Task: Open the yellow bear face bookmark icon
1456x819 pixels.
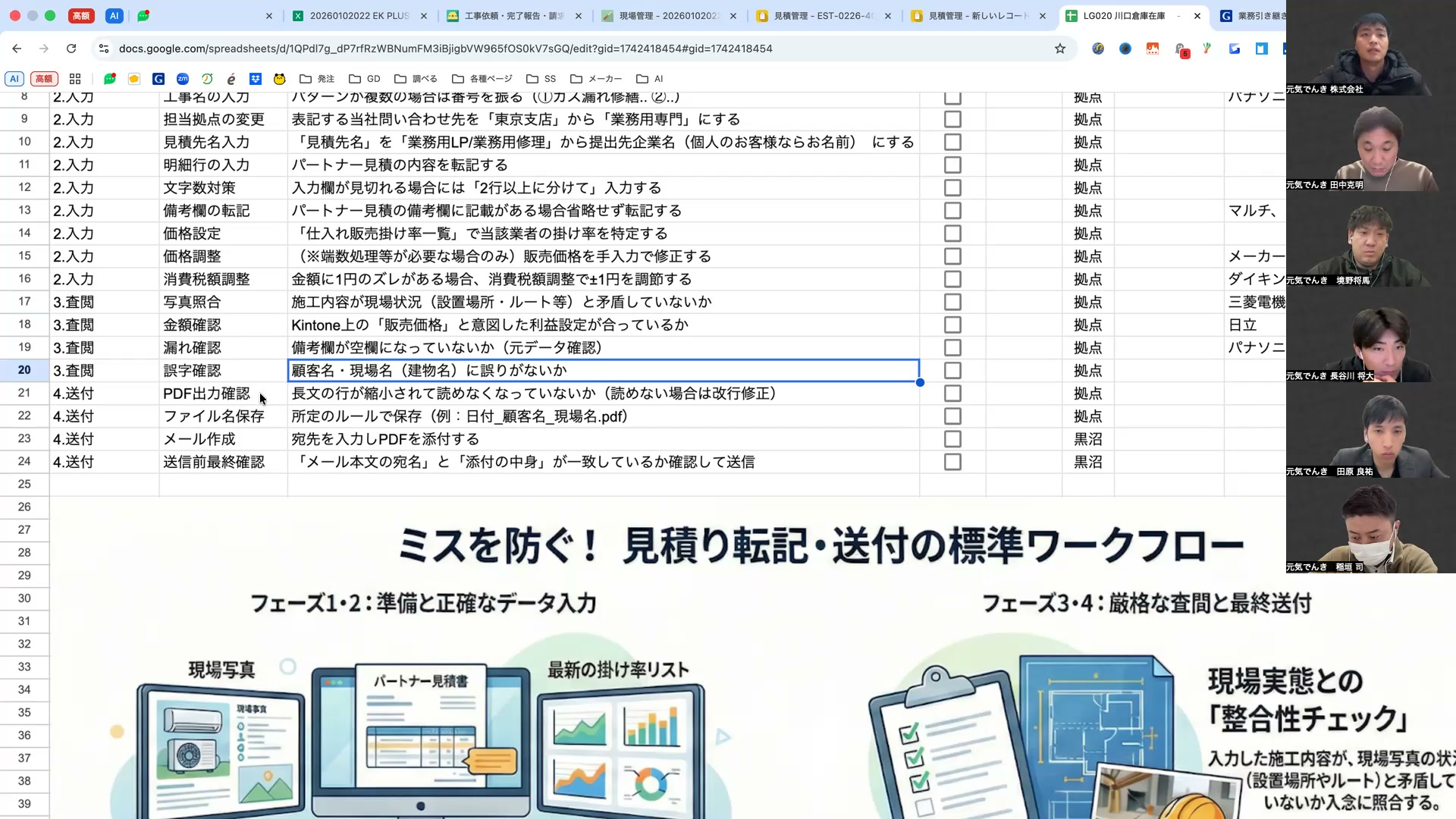Action: tap(280, 79)
